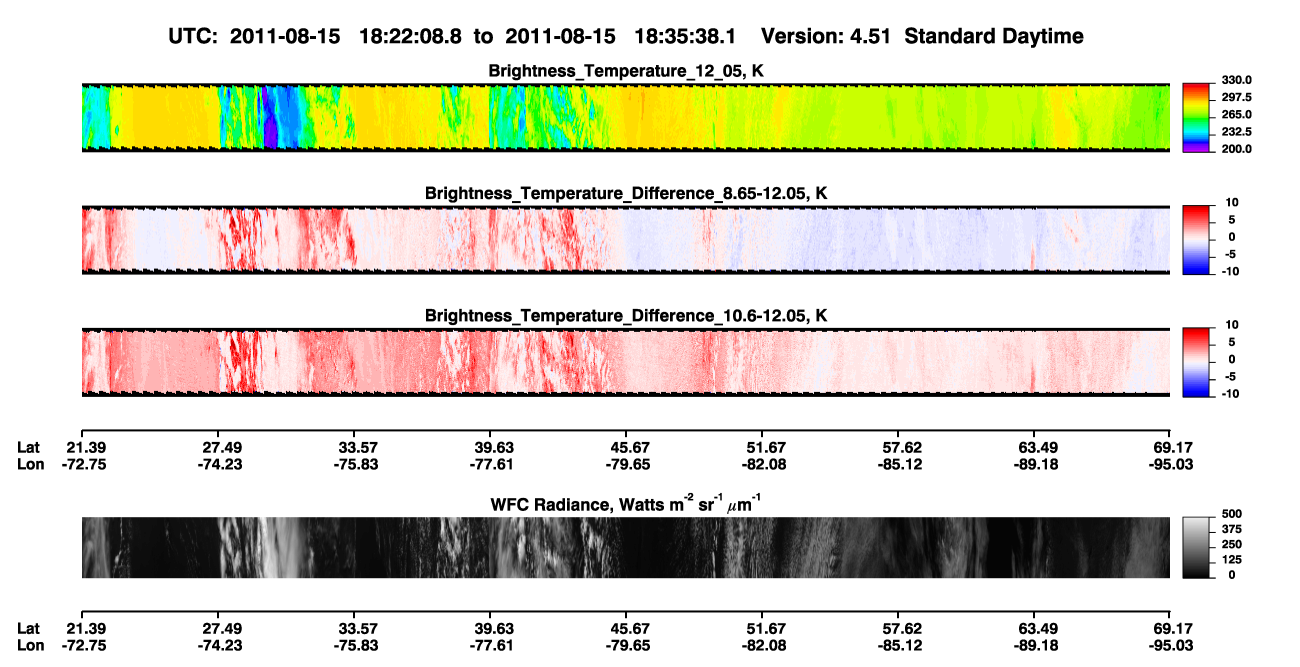1300x667 pixels.
Task: Click the '-10' label on 10.6-12.05 colorbar
Action: pyautogui.click(x=1231, y=393)
